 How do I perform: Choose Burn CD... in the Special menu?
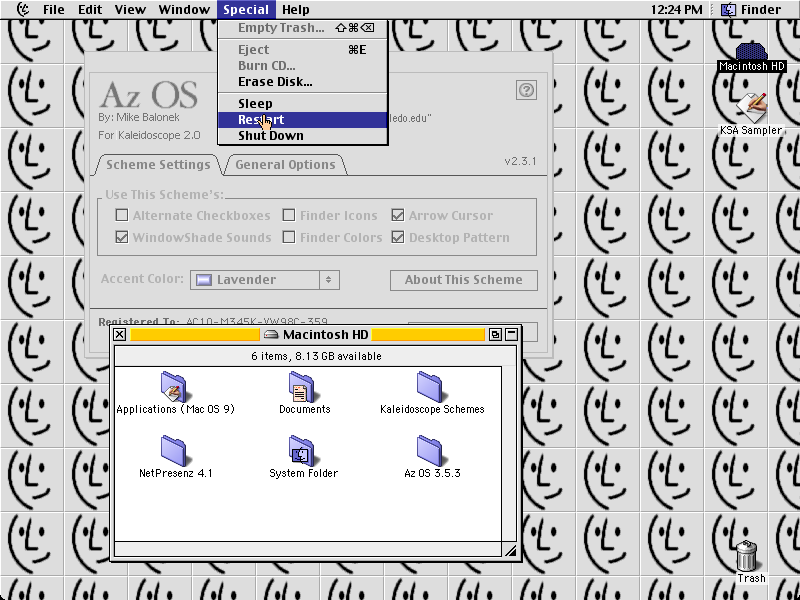click(303, 65)
